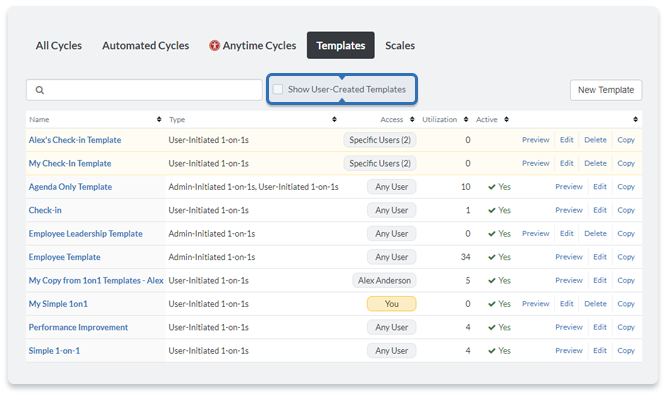Copy Alex's Check-in Template
This screenshot has width=667, height=398.
(626, 140)
